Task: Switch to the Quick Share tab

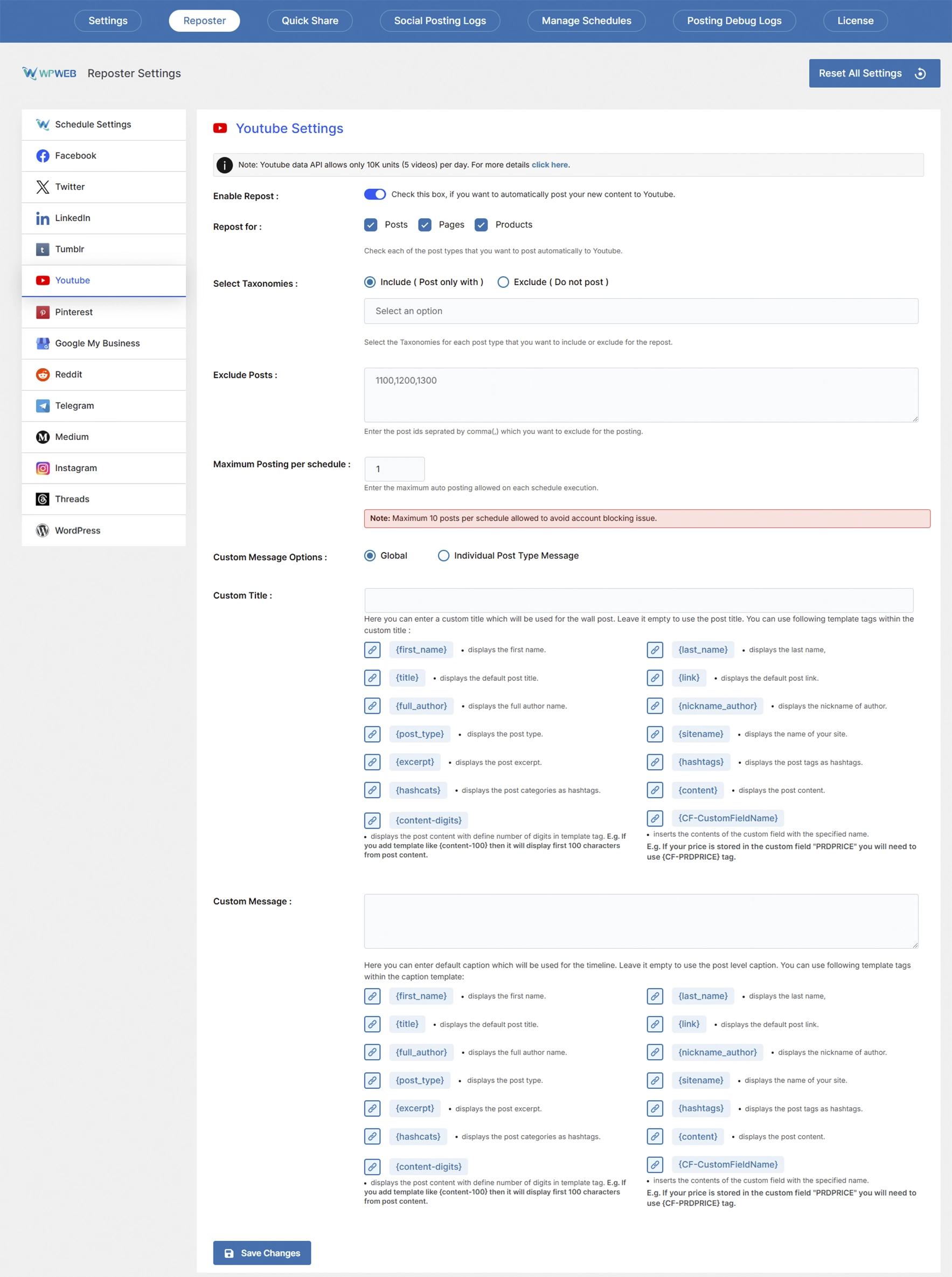Action: [x=309, y=21]
